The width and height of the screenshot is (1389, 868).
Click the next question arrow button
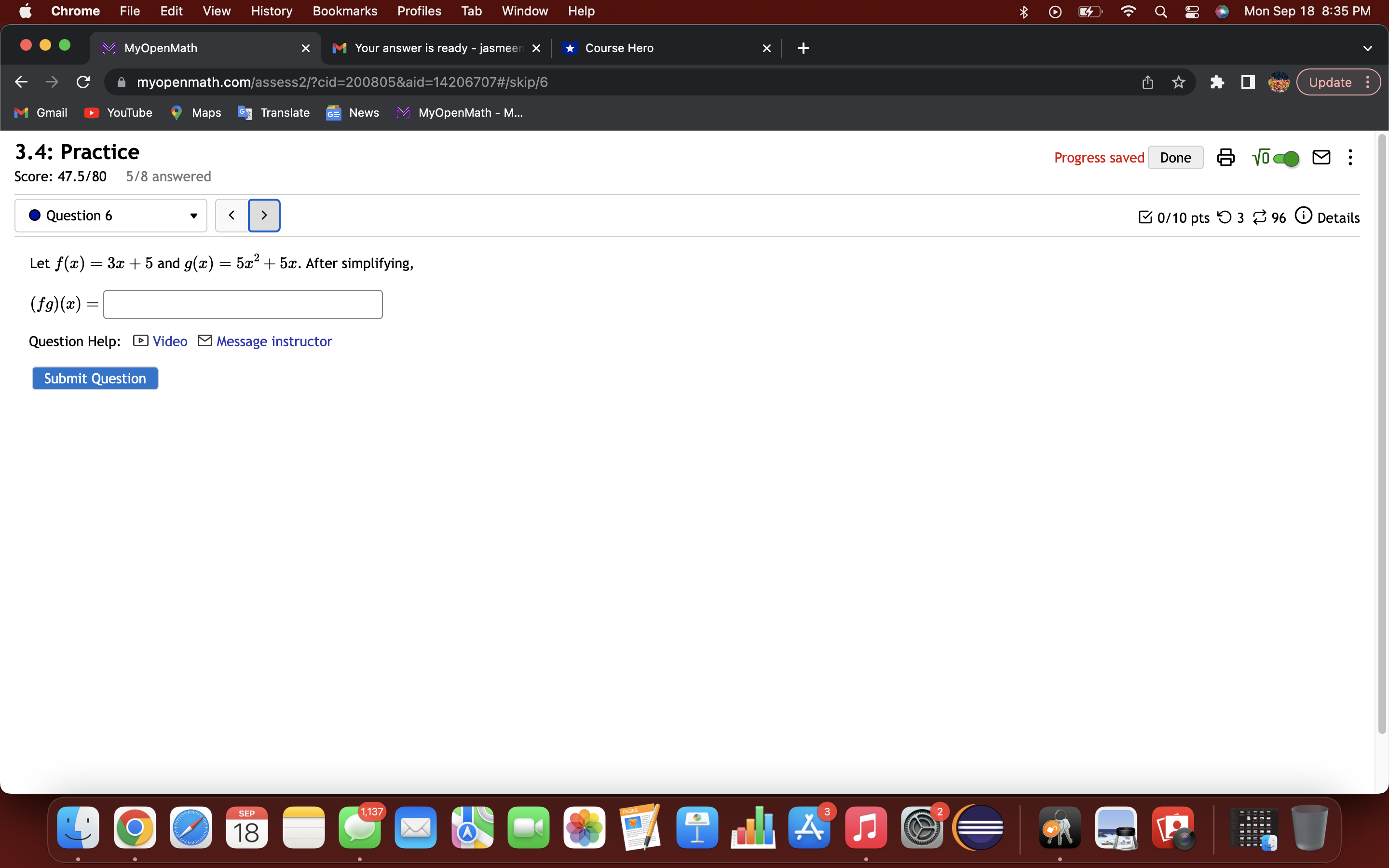coord(264,215)
